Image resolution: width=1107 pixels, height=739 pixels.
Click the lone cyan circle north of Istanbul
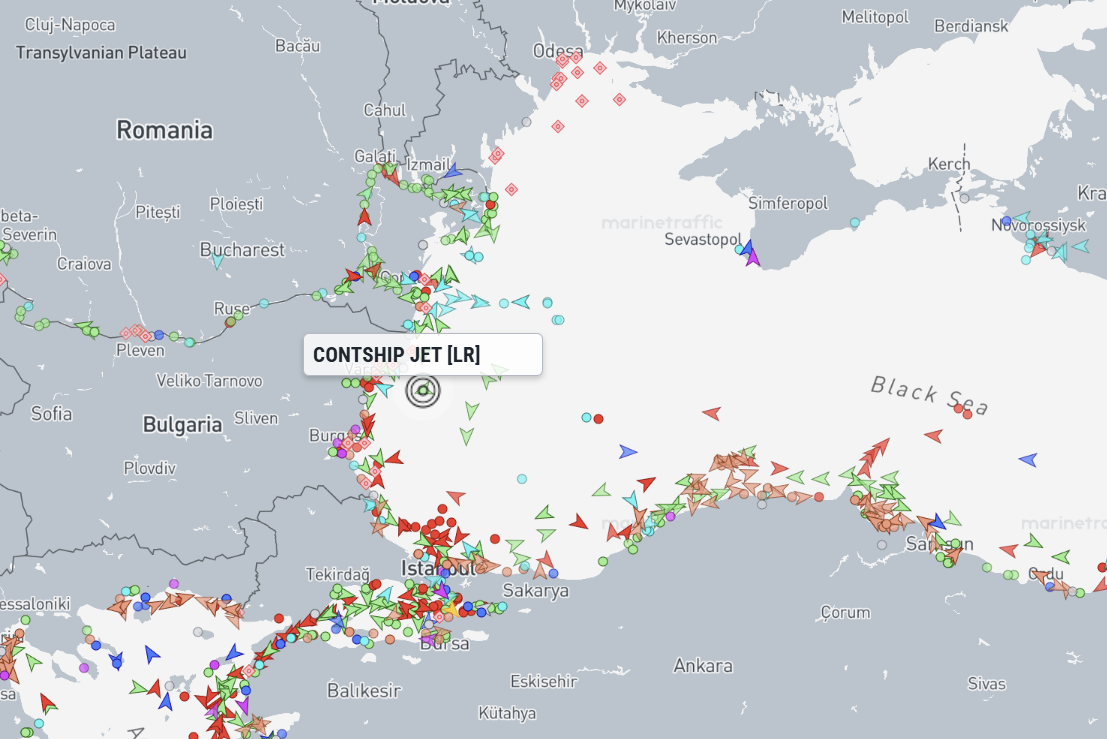click(x=522, y=479)
